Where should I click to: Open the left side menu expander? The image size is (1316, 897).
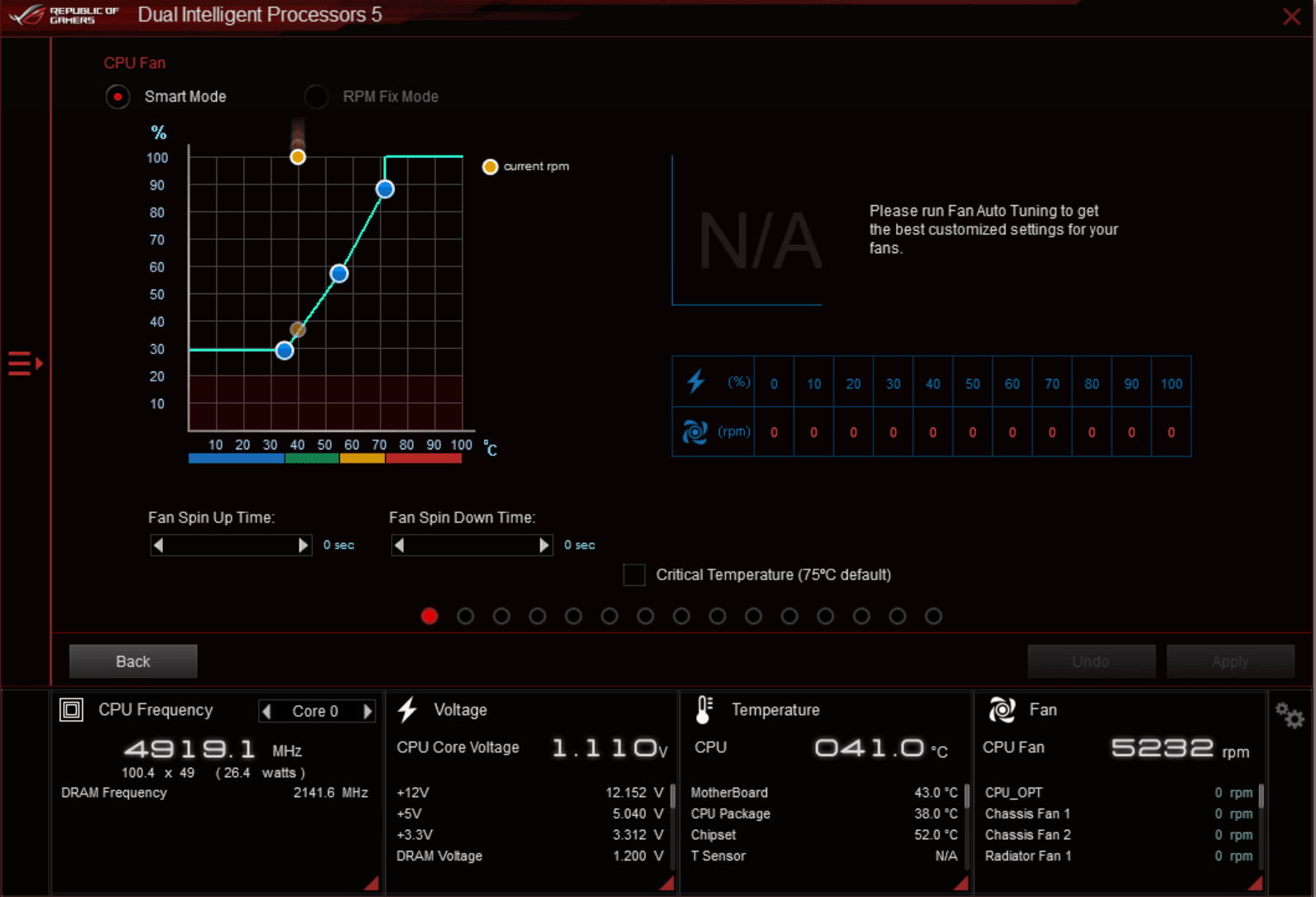(x=25, y=363)
